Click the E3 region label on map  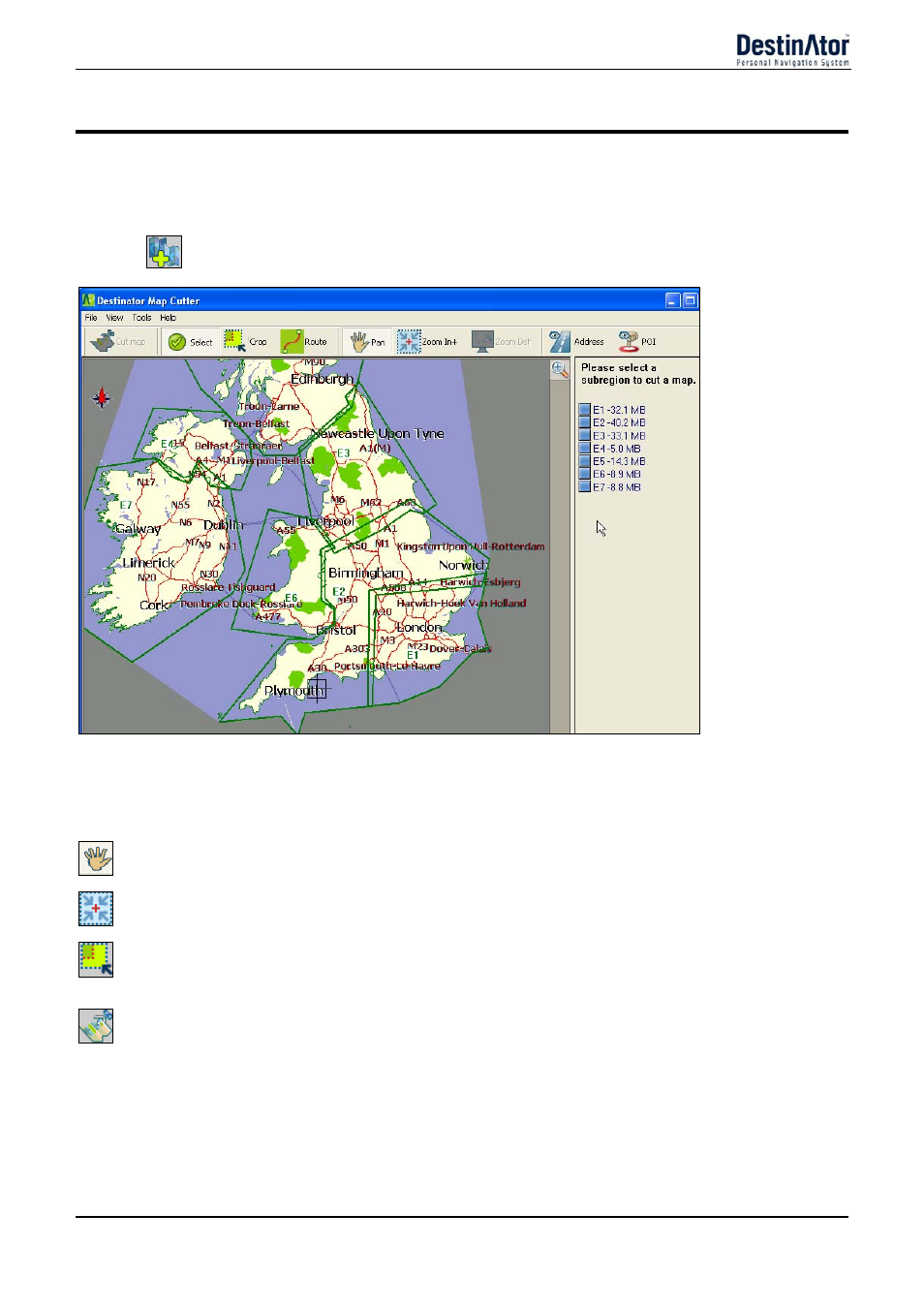coord(343,453)
